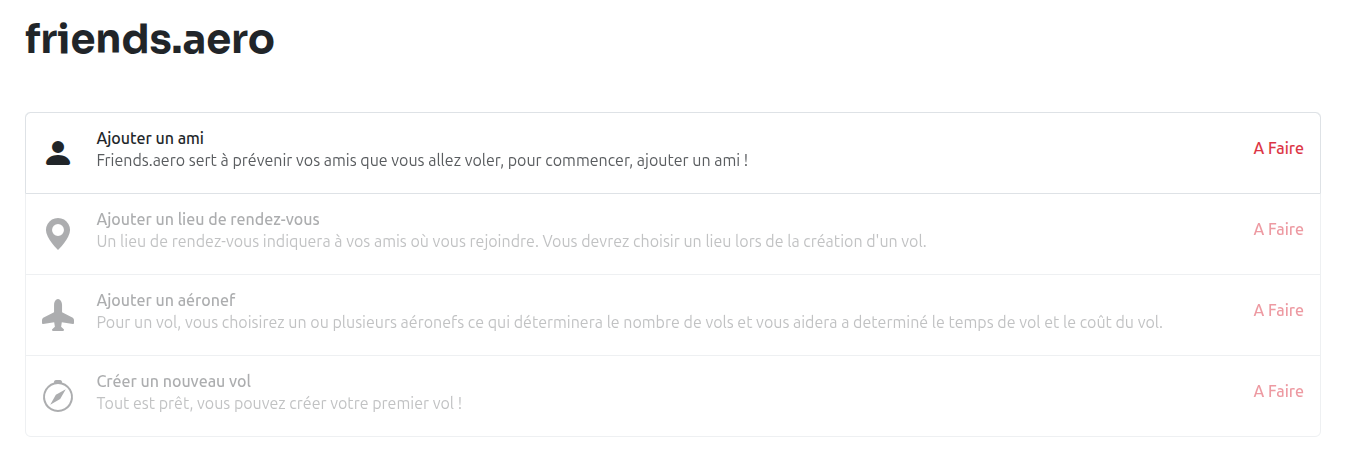Screen dimensions: 1352x466
Task: Click the airplane icon
Action: (x=59, y=315)
